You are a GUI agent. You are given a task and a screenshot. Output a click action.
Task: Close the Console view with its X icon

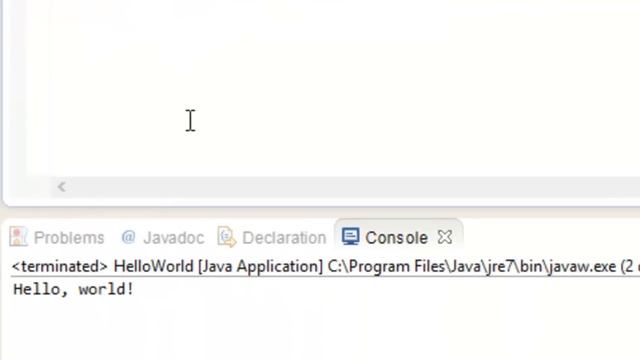pos(445,237)
